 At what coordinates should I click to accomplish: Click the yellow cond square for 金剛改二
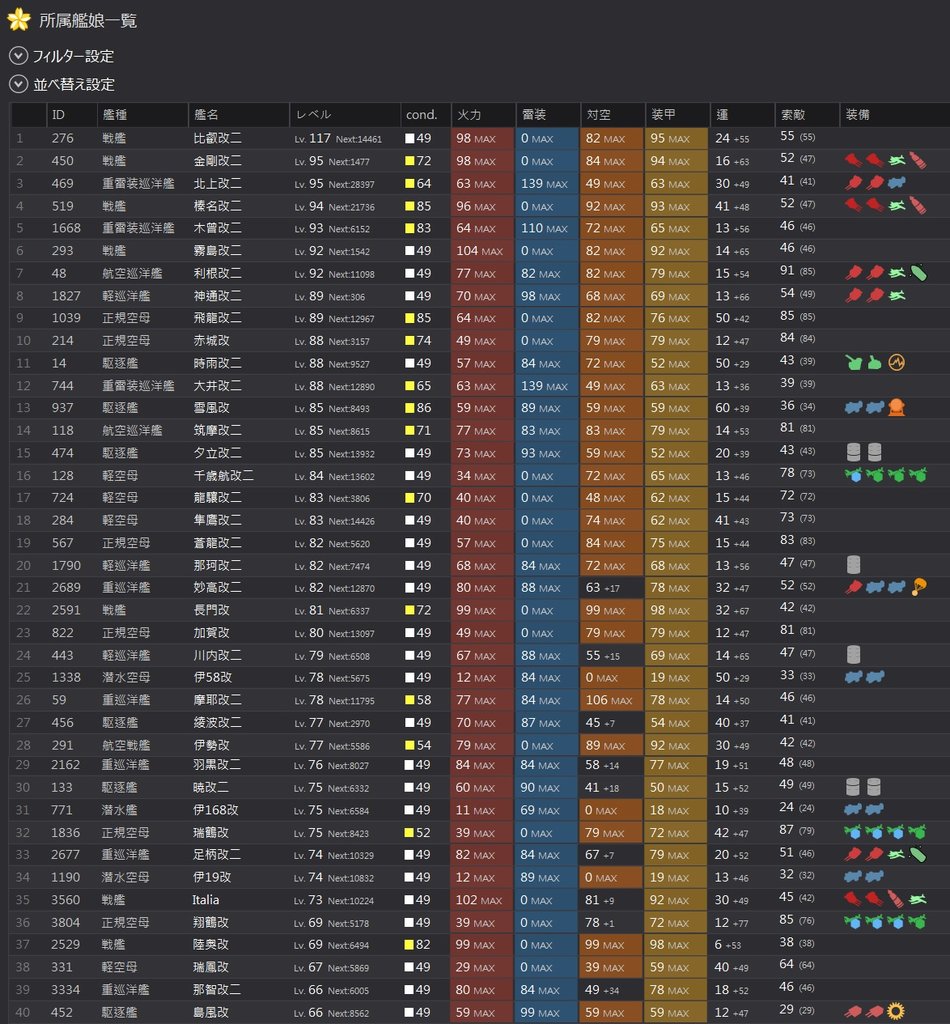pos(409,161)
